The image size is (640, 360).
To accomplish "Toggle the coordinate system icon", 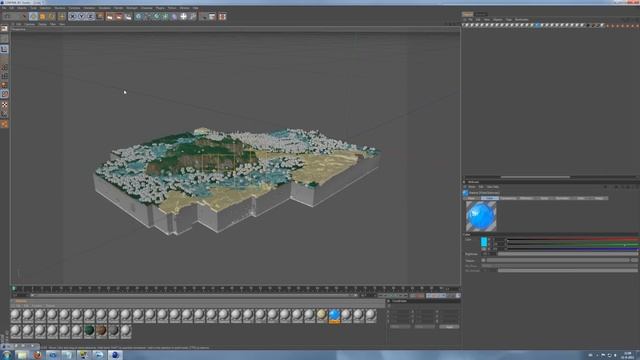I will point(100,16).
